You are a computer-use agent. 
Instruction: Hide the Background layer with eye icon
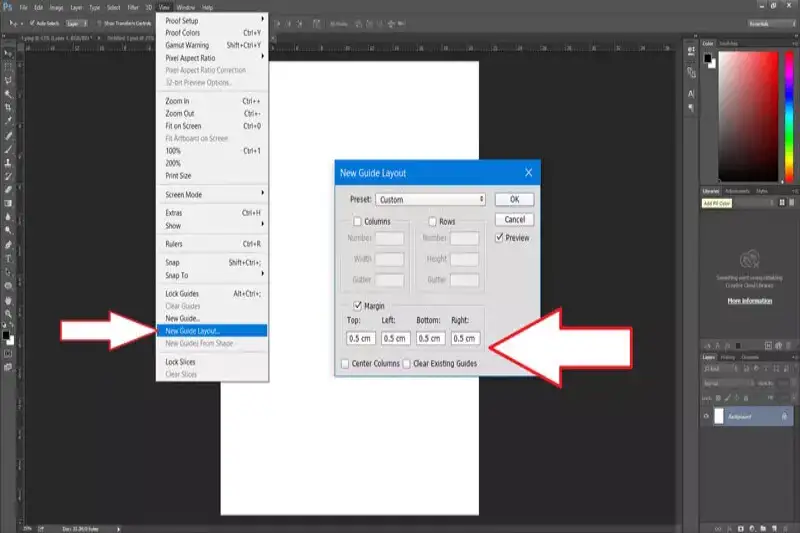pos(706,415)
